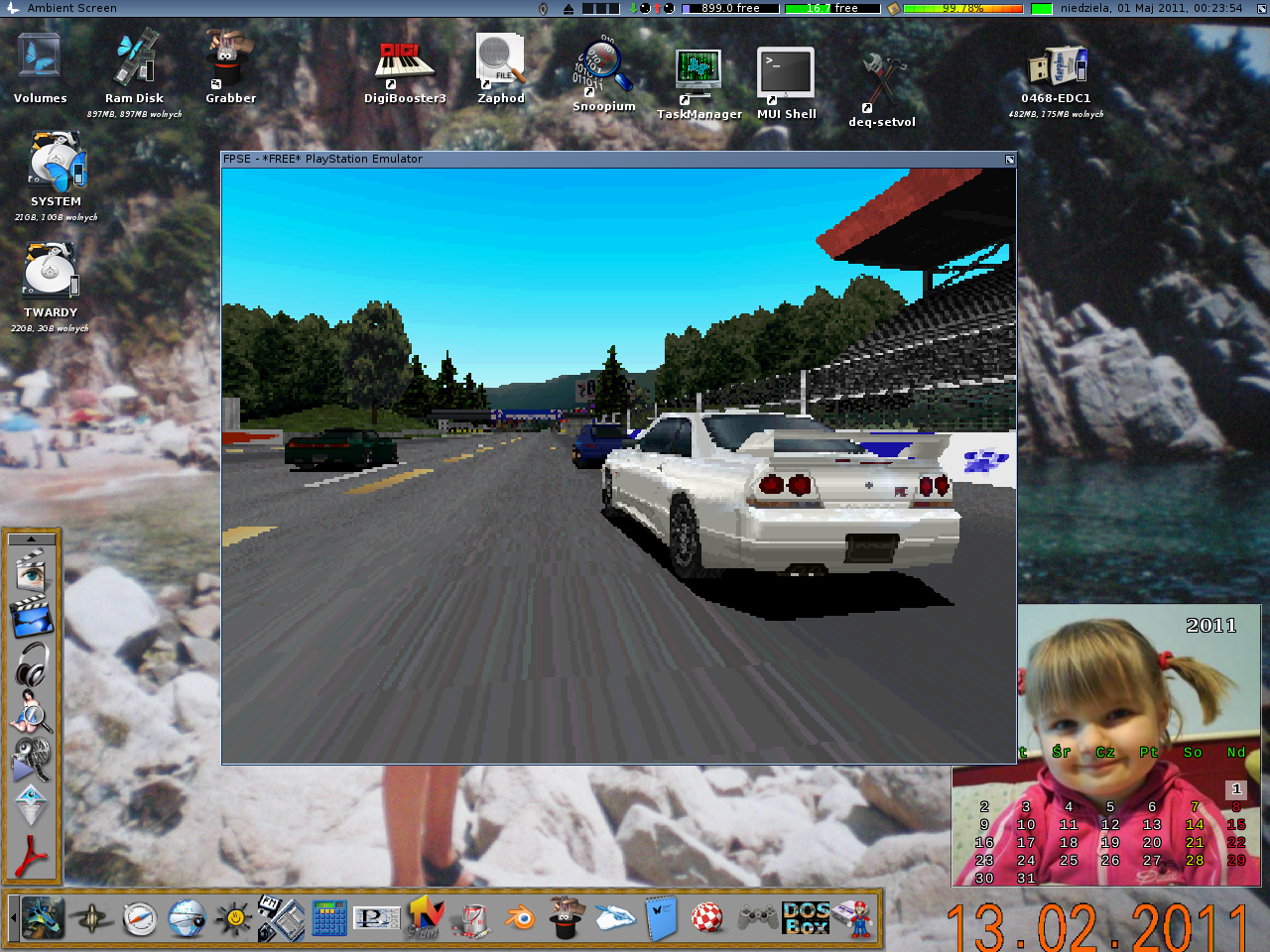Open the SYSTEM hard disk icon
The width and height of the screenshot is (1270, 952).
click(x=57, y=163)
